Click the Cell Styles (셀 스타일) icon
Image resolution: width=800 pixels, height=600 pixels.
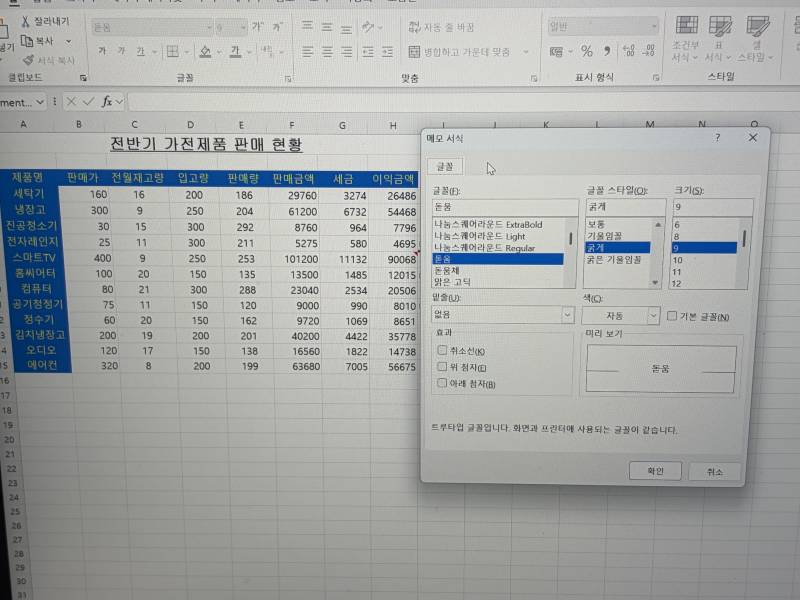(758, 26)
